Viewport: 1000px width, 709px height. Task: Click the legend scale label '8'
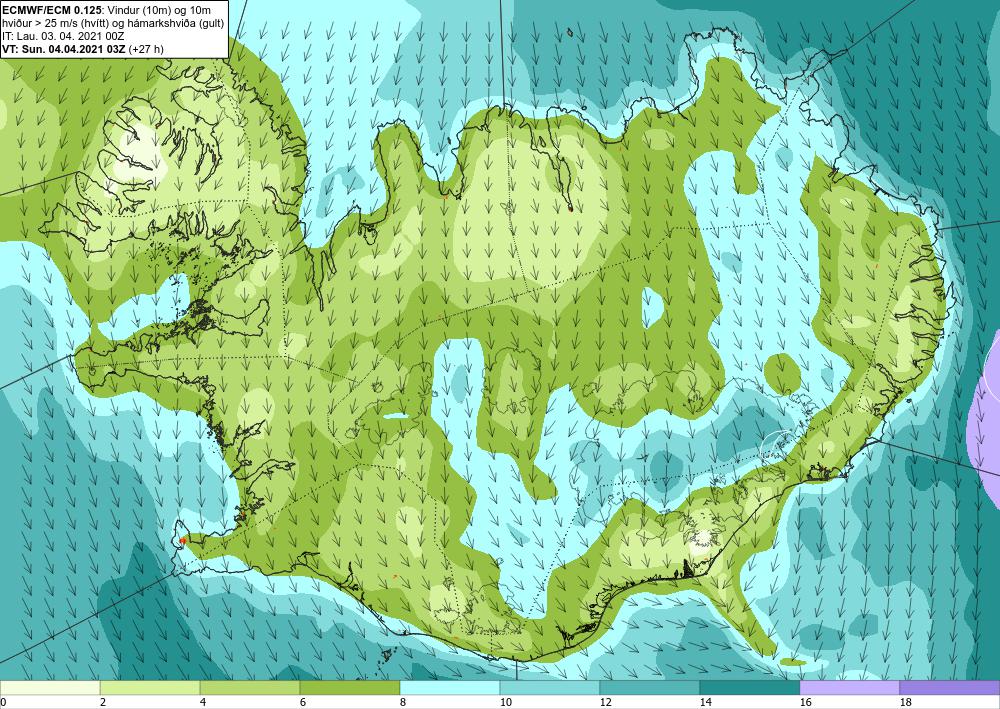[x=404, y=703]
